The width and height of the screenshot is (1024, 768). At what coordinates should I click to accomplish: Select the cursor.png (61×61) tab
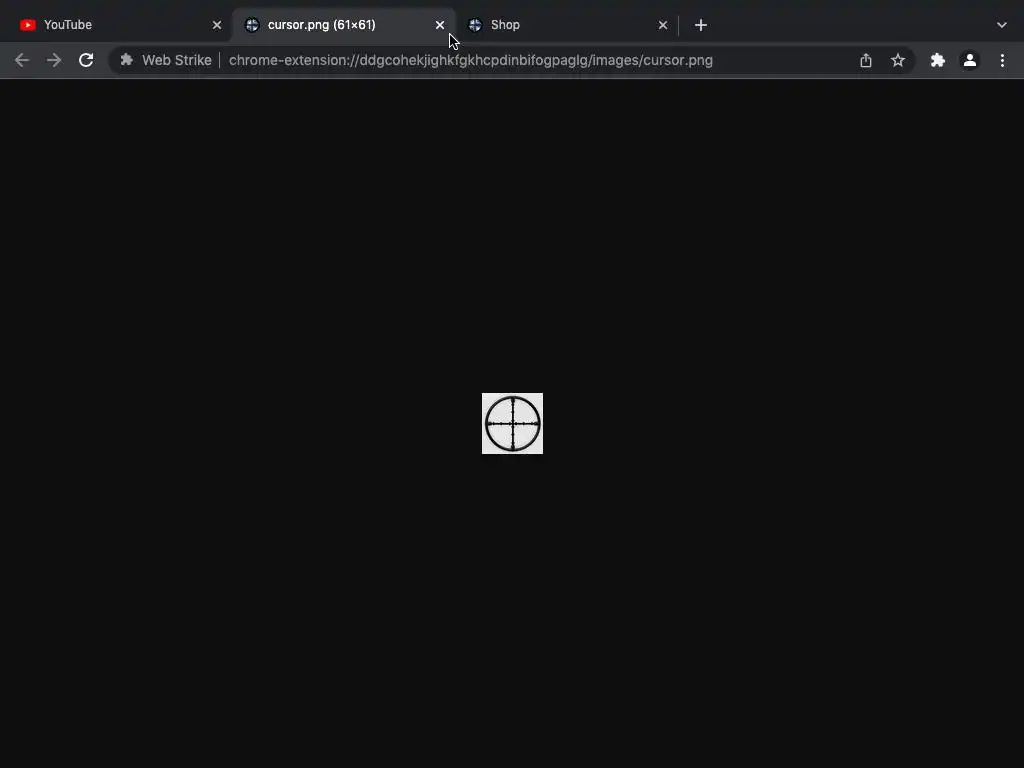(x=344, y=25)
